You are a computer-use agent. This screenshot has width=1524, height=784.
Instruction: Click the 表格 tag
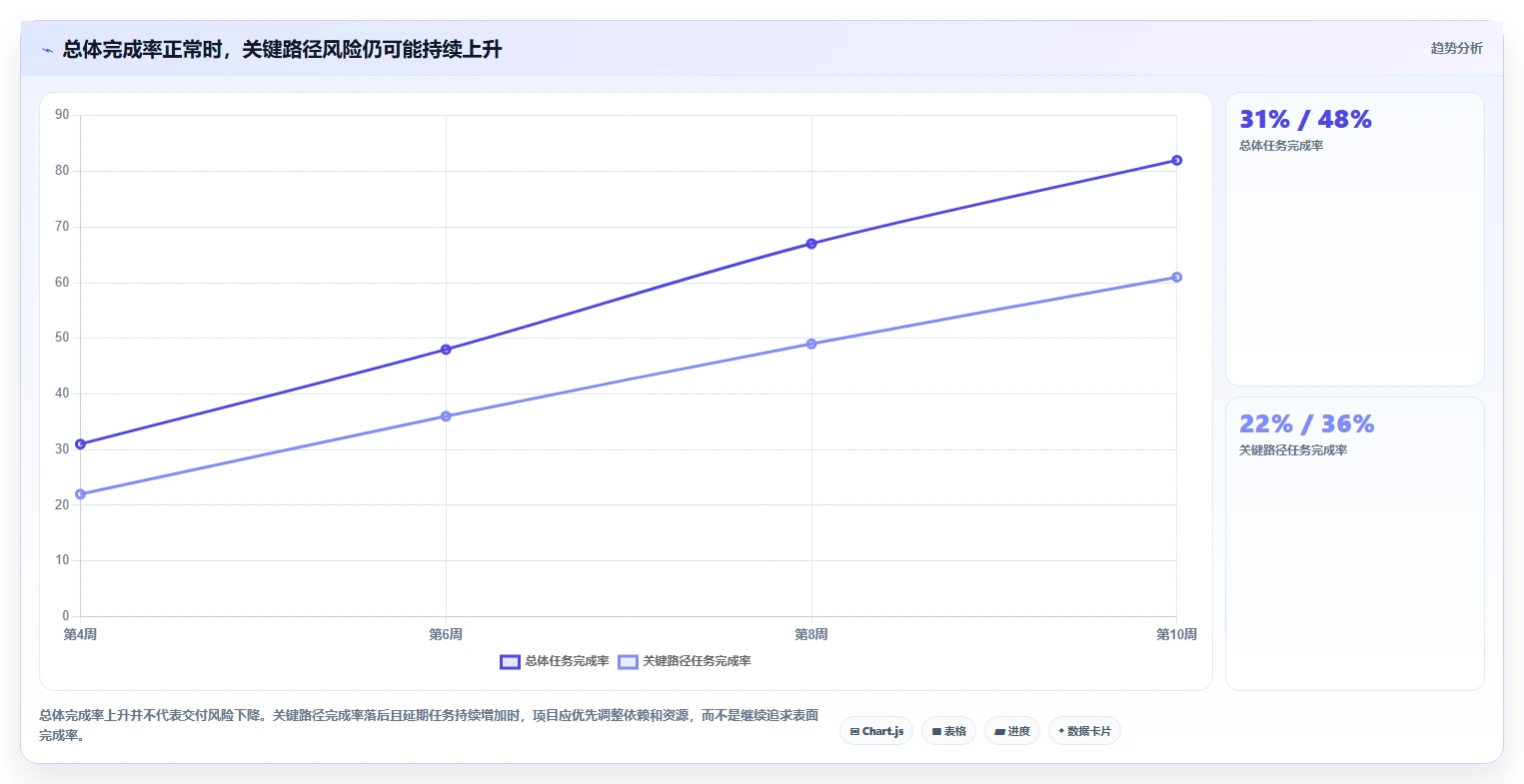[948, 731]
